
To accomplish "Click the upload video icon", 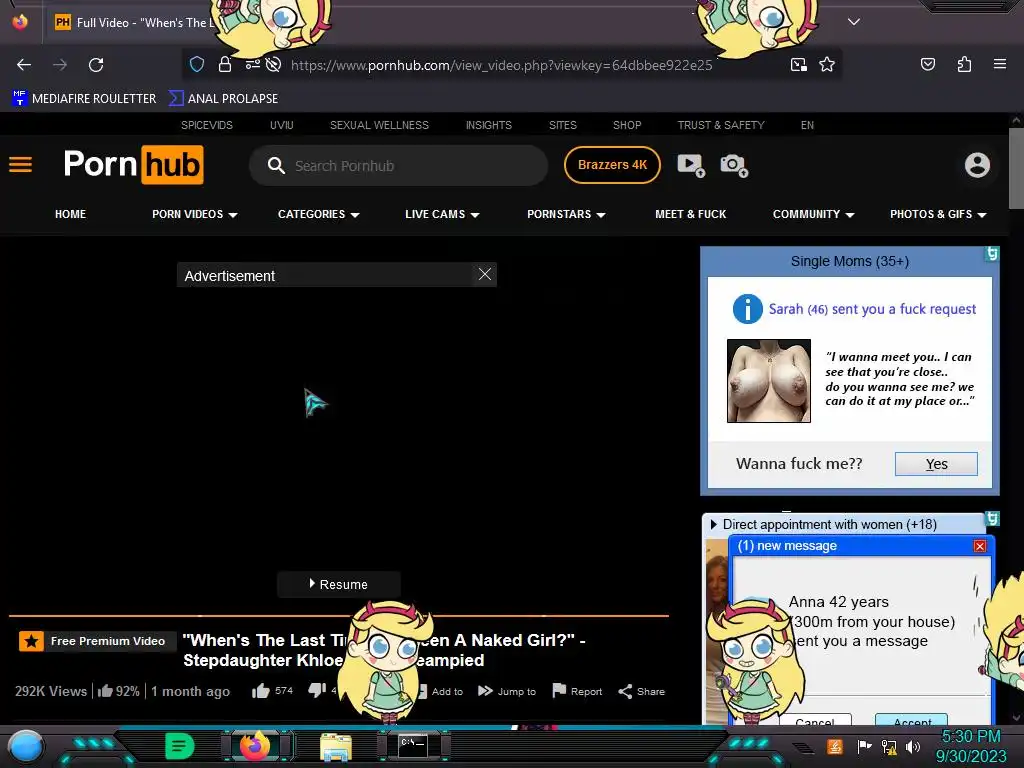I will [690, 165].
